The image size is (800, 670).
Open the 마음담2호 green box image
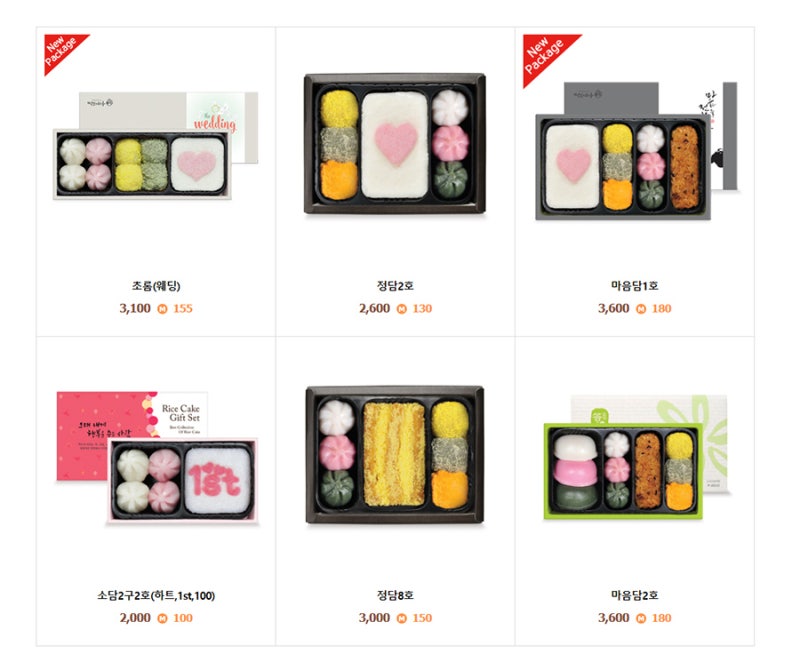coord(635,457)
